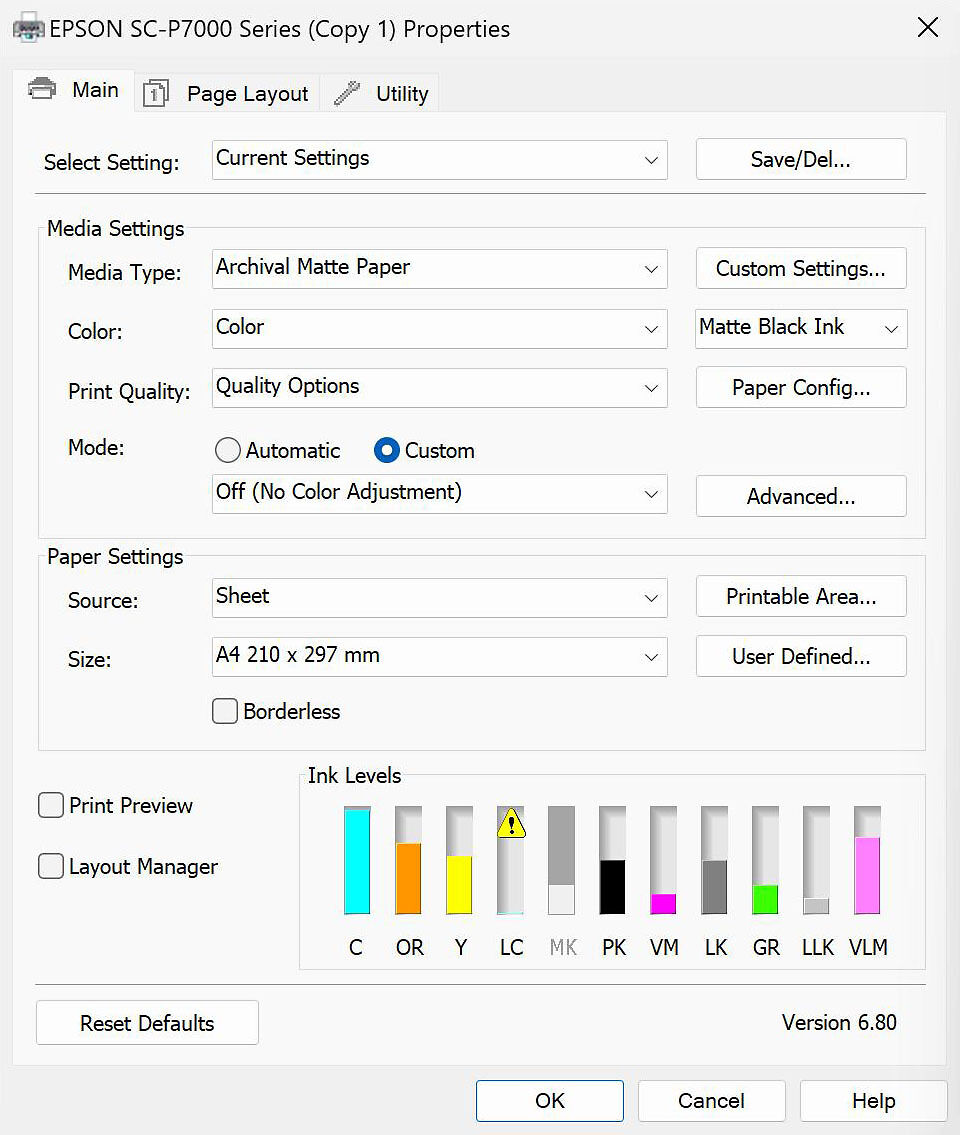960x1135 pixels.
Task: Click the printer icon on the Main tab
Action: click(x=40, y=89)
